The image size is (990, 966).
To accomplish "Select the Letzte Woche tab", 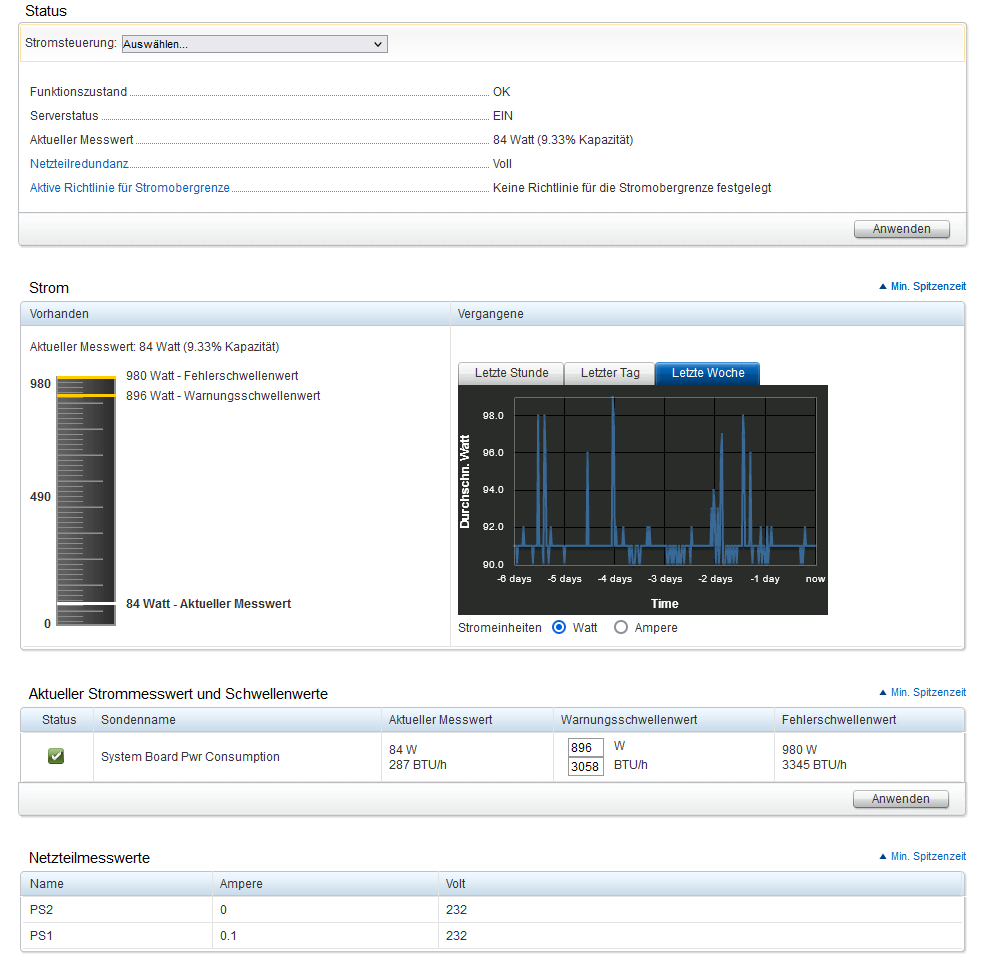I will pyautogui.click(x=708, y=373).
